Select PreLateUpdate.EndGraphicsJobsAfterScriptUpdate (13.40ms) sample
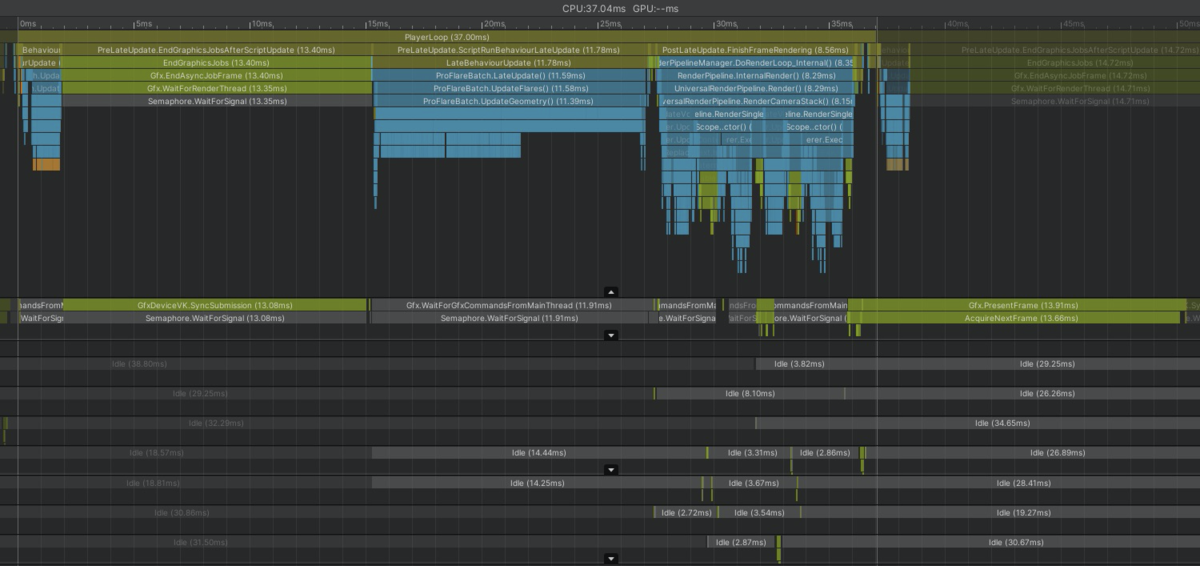 point(216,50)
